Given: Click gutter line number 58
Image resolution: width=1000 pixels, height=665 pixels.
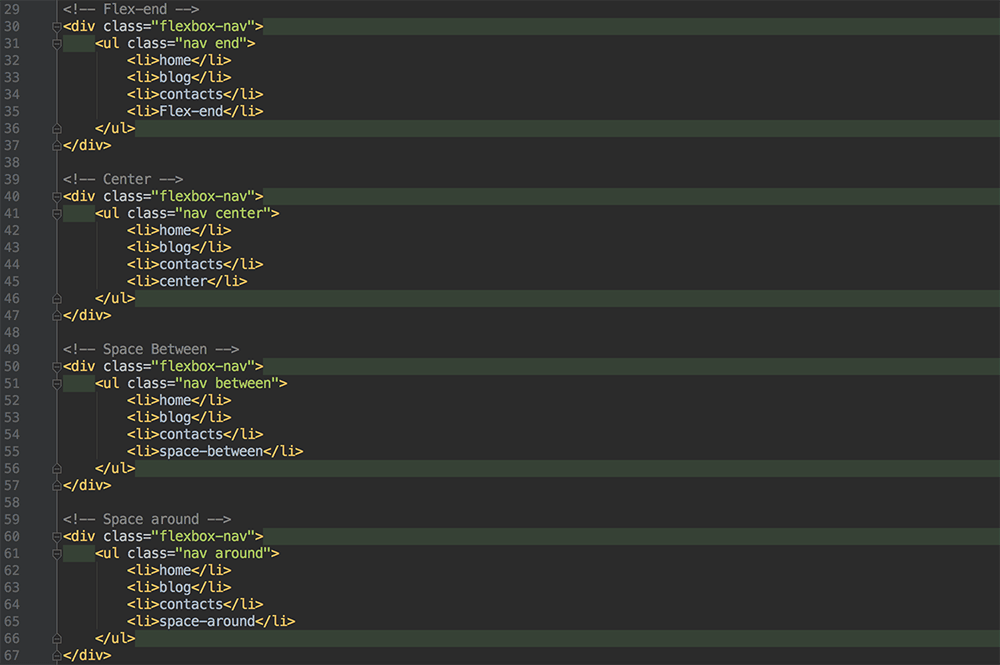Looking at the screenshot, I should 12,502.
